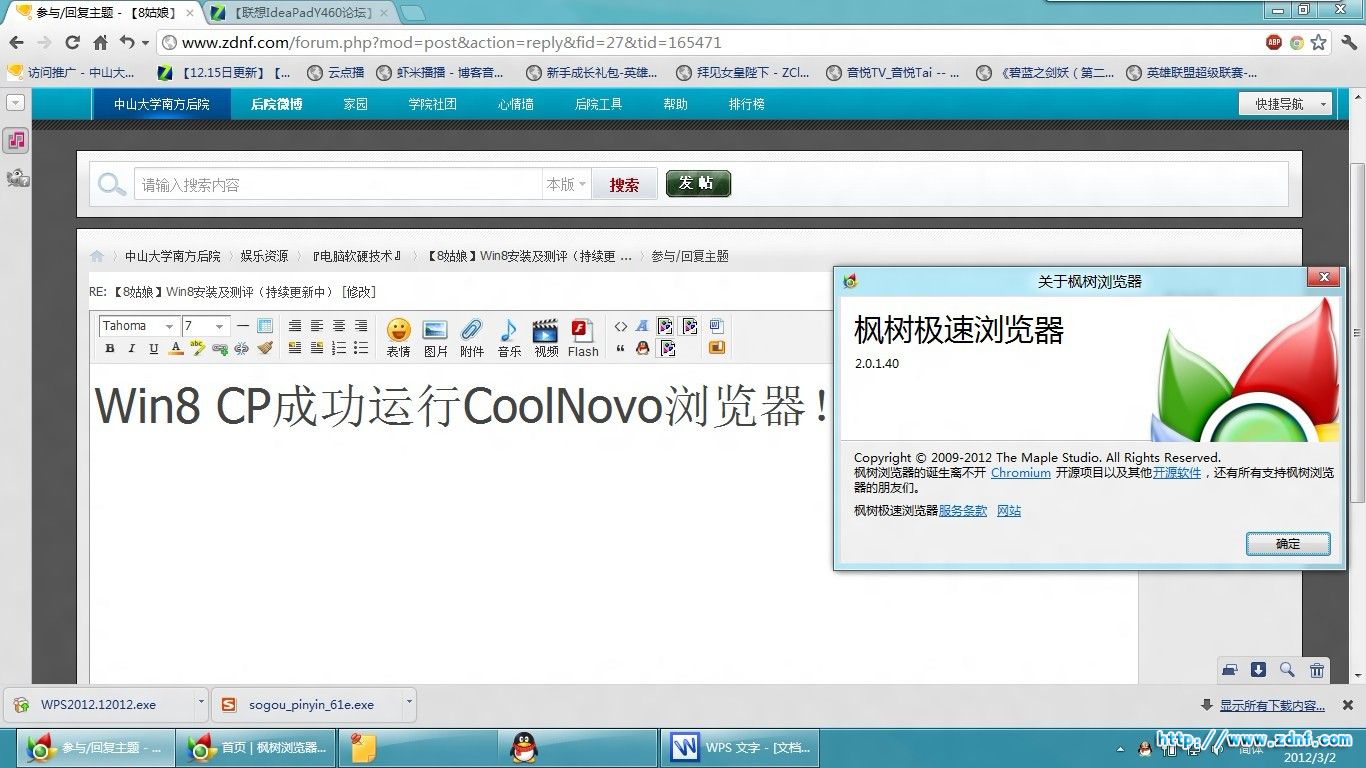This screenshot has height=768, width=1366.
Task: Click the Word paste icon in editor toolbar
Action: 716,326
